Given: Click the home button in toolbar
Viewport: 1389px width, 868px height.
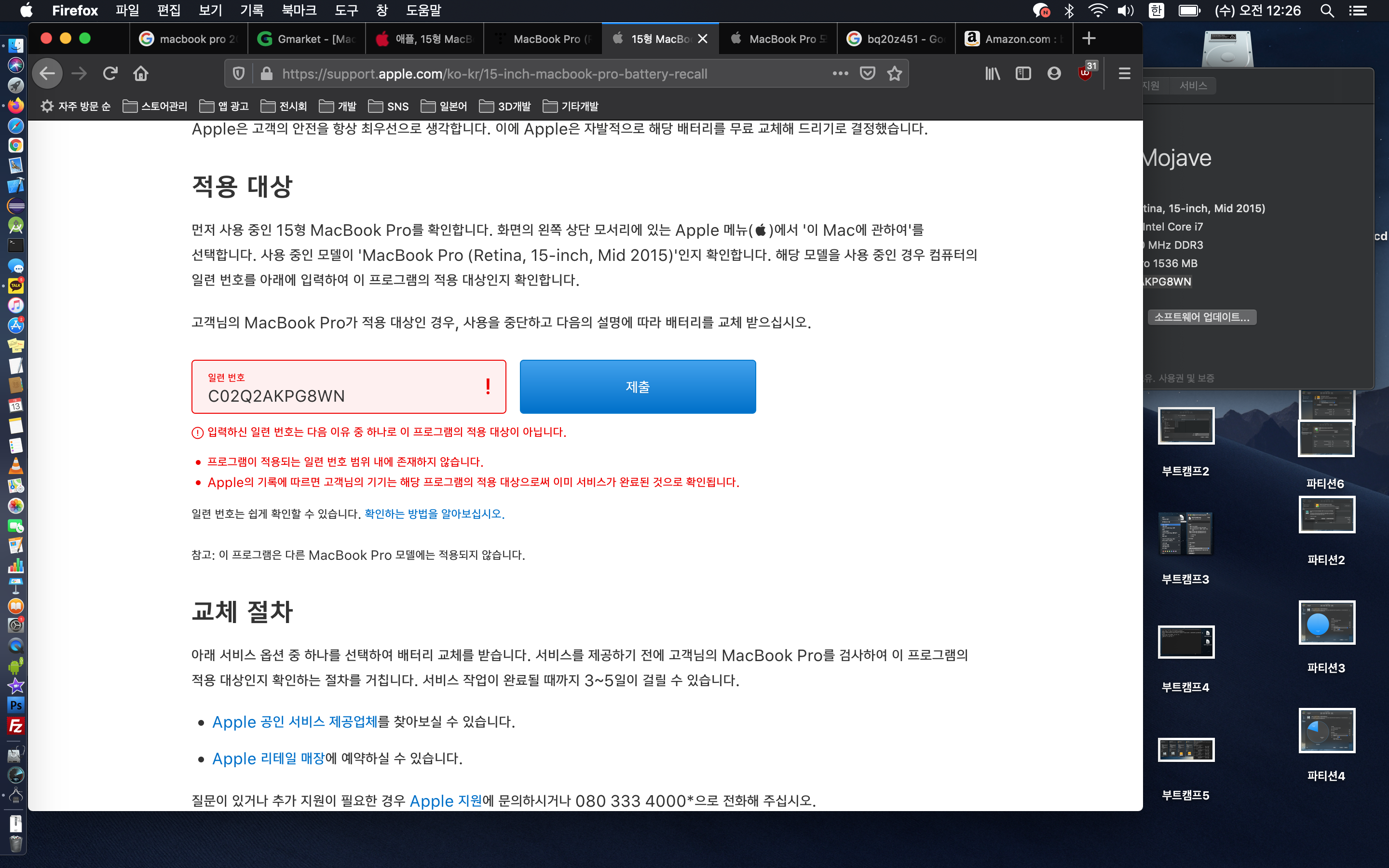Looking at the screenshot, I should (x=141, y=73).
